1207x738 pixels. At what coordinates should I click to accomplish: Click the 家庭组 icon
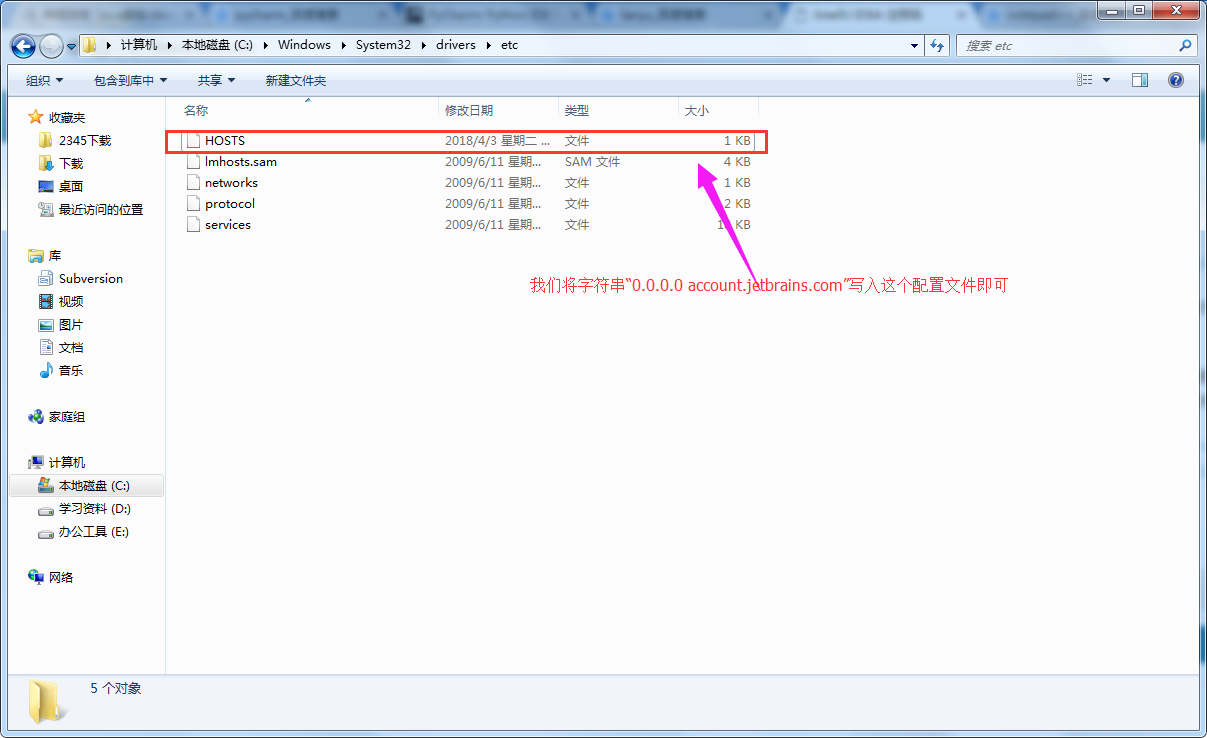tap(36, 416)
